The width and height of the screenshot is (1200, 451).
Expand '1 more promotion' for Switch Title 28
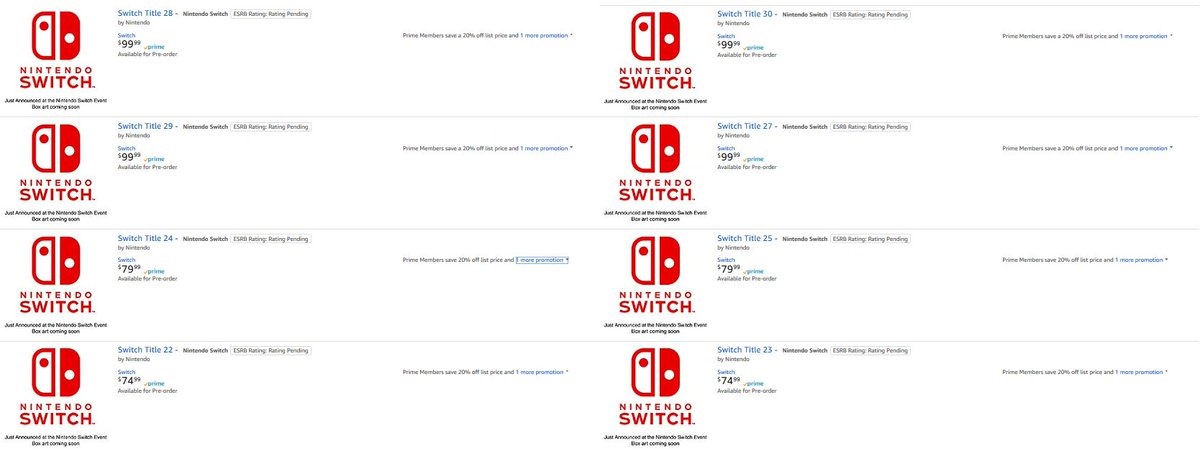[x=543, y=35]
